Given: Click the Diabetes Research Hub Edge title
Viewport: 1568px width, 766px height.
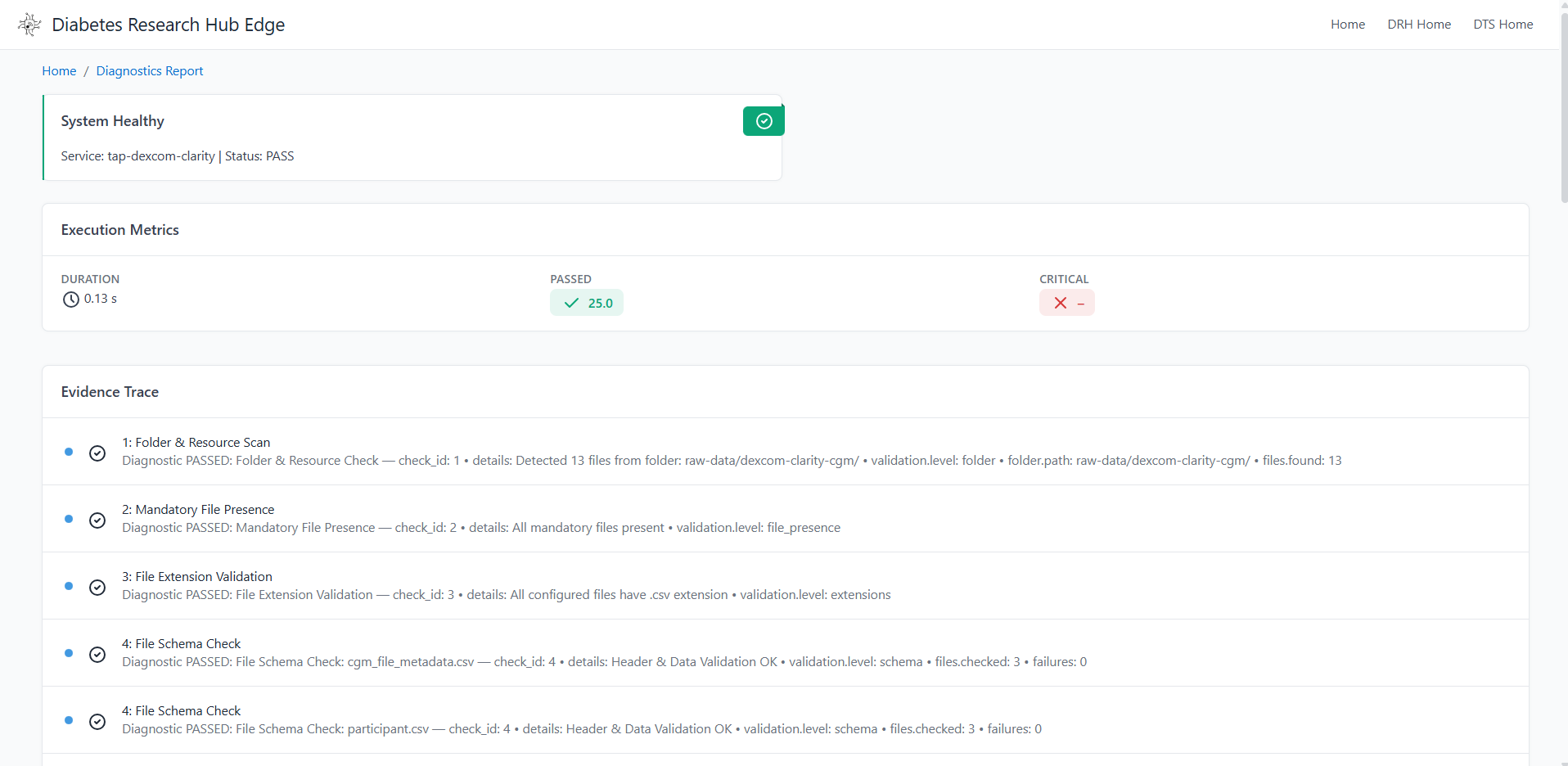Looking at the screenshot, I should pos(168,25).
